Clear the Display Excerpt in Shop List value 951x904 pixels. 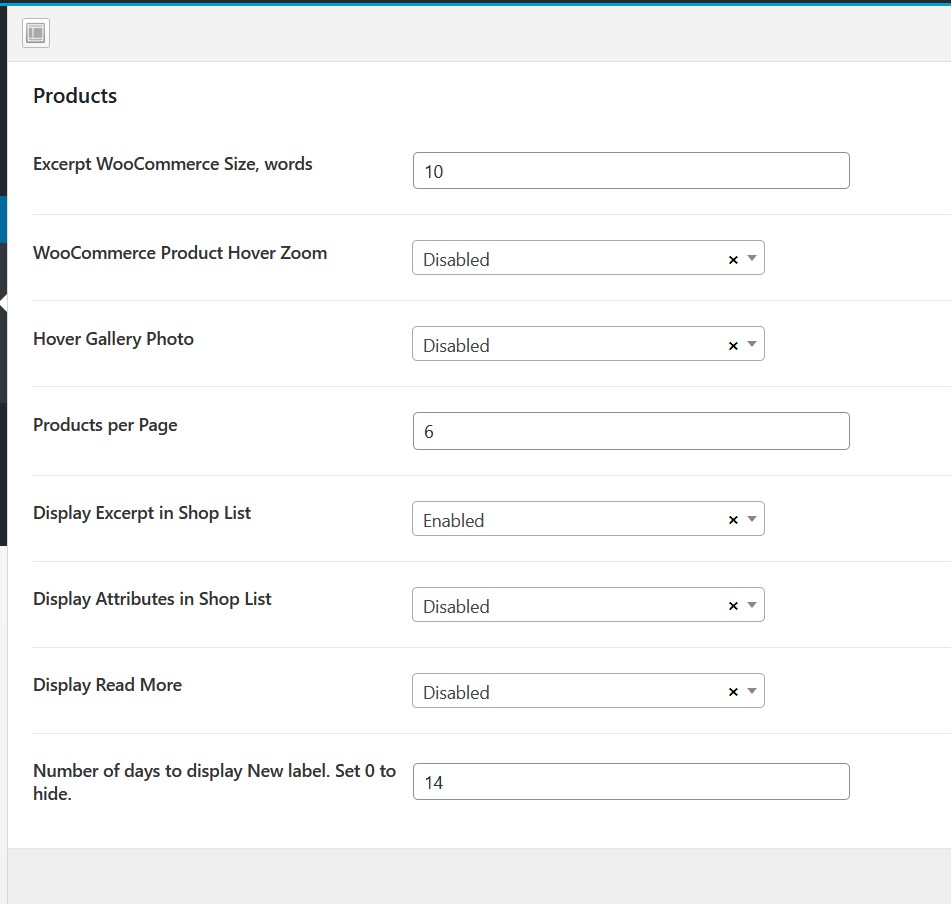tap(733, 520)
